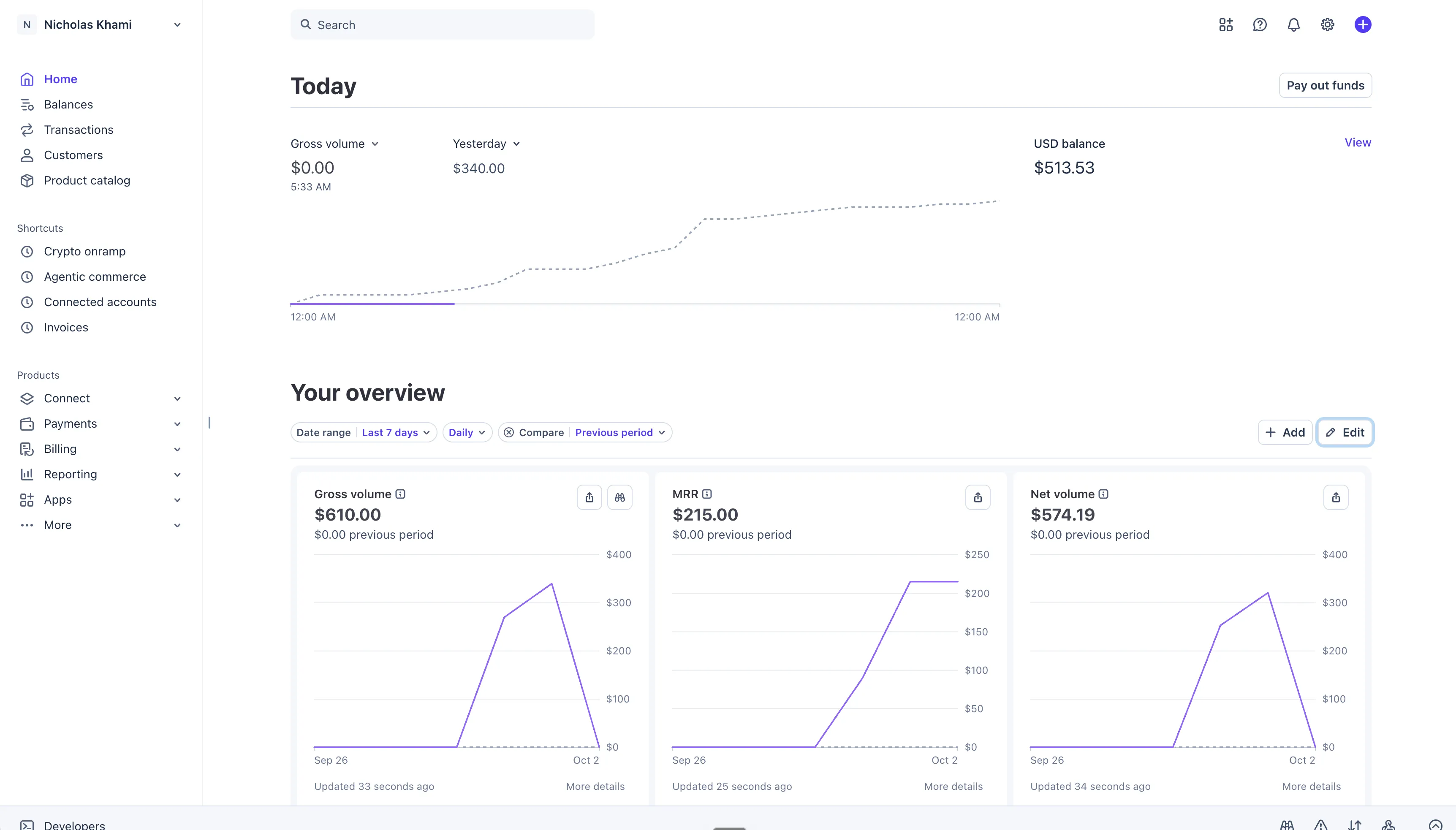Click the blue plus create button
Viewport: 1456px width, 830px height.
click(1363, 24)
